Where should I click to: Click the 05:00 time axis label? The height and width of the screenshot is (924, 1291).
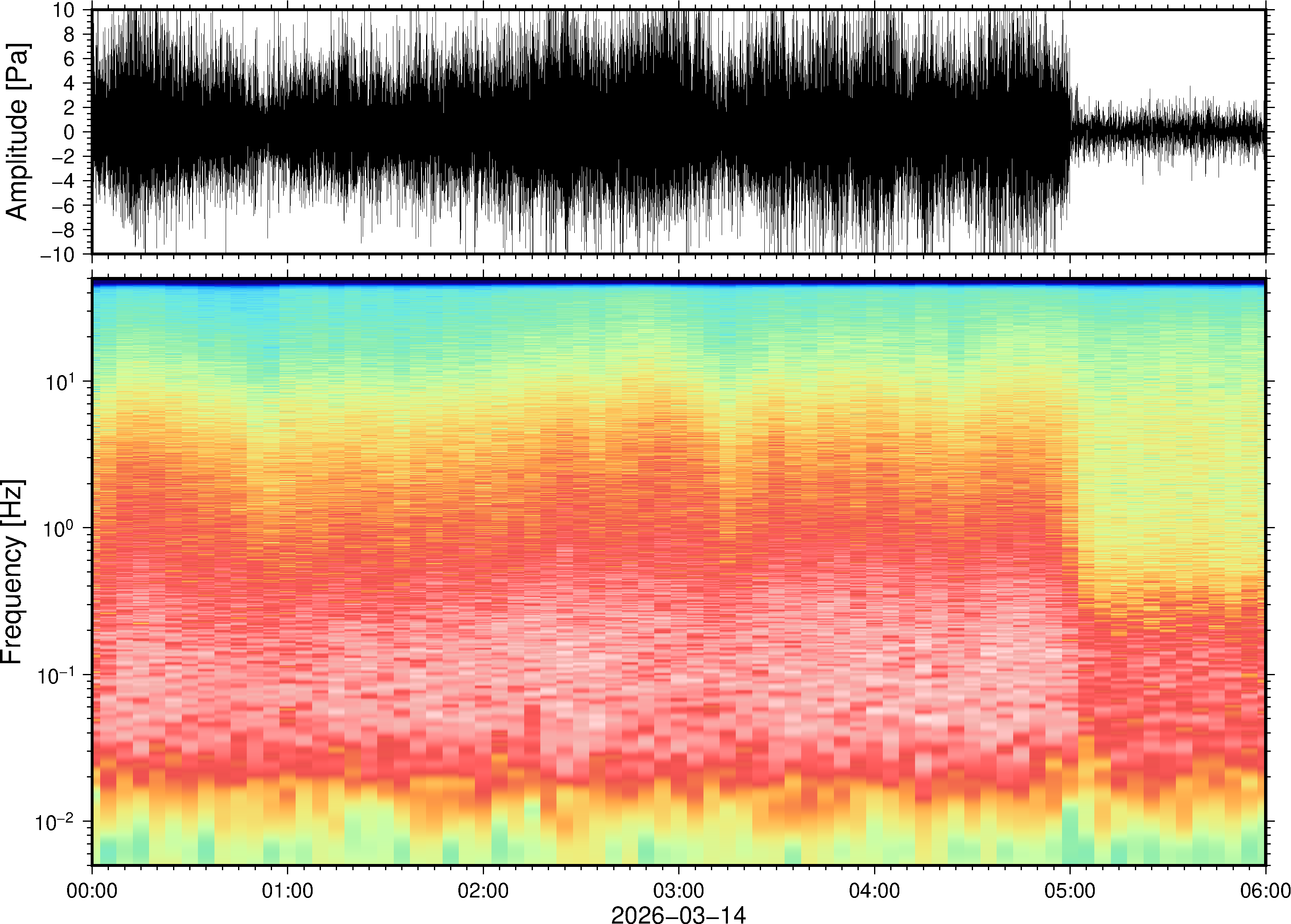(1069, 890)
